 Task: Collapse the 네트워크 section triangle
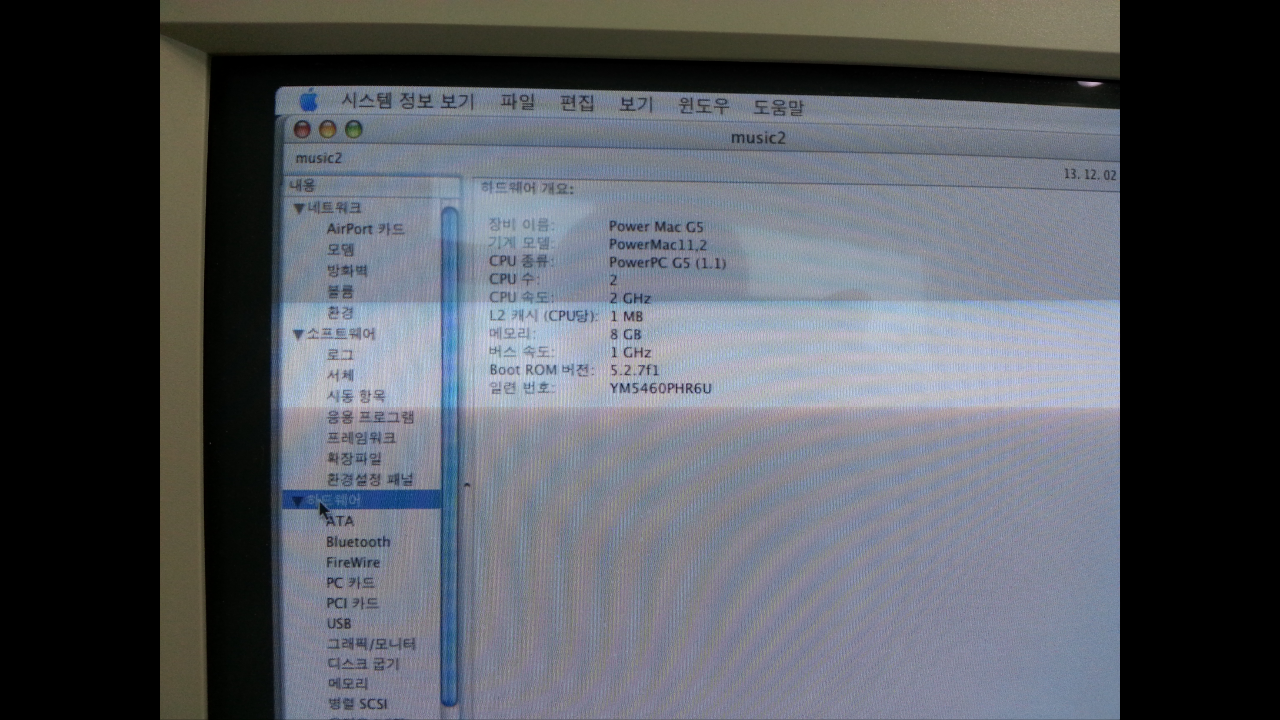point(298,209)
